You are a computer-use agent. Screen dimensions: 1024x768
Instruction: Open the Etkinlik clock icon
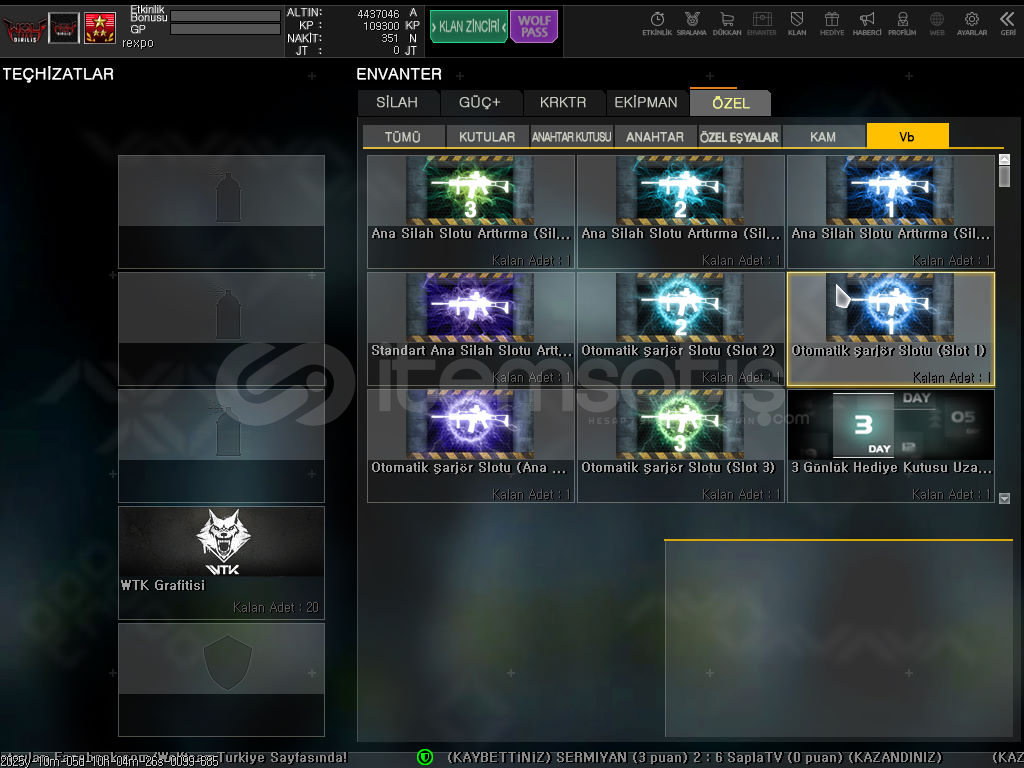(x=657, y=24)
